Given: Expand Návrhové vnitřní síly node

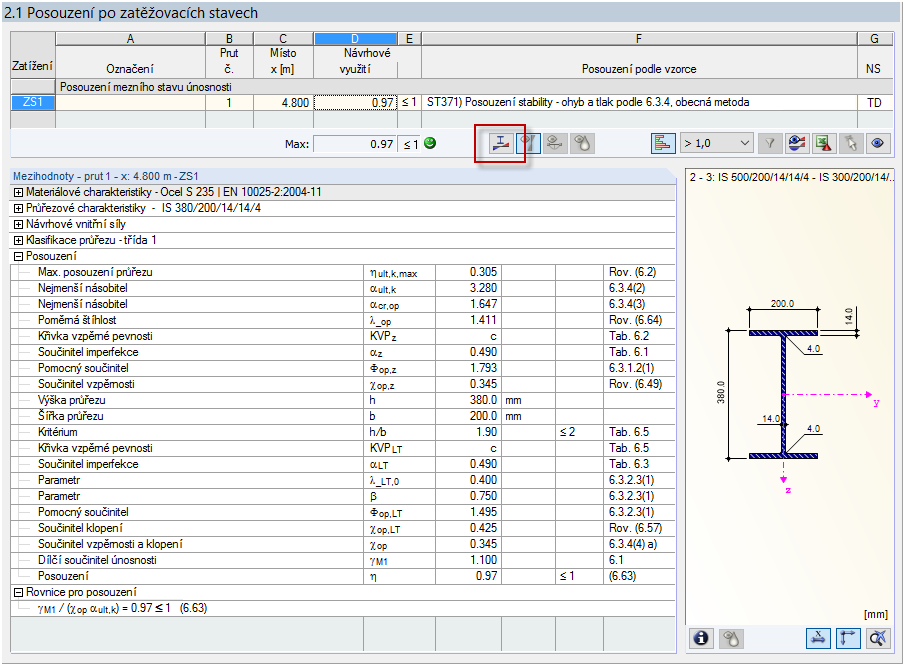Looking at the screenshot, I should 18,225.
